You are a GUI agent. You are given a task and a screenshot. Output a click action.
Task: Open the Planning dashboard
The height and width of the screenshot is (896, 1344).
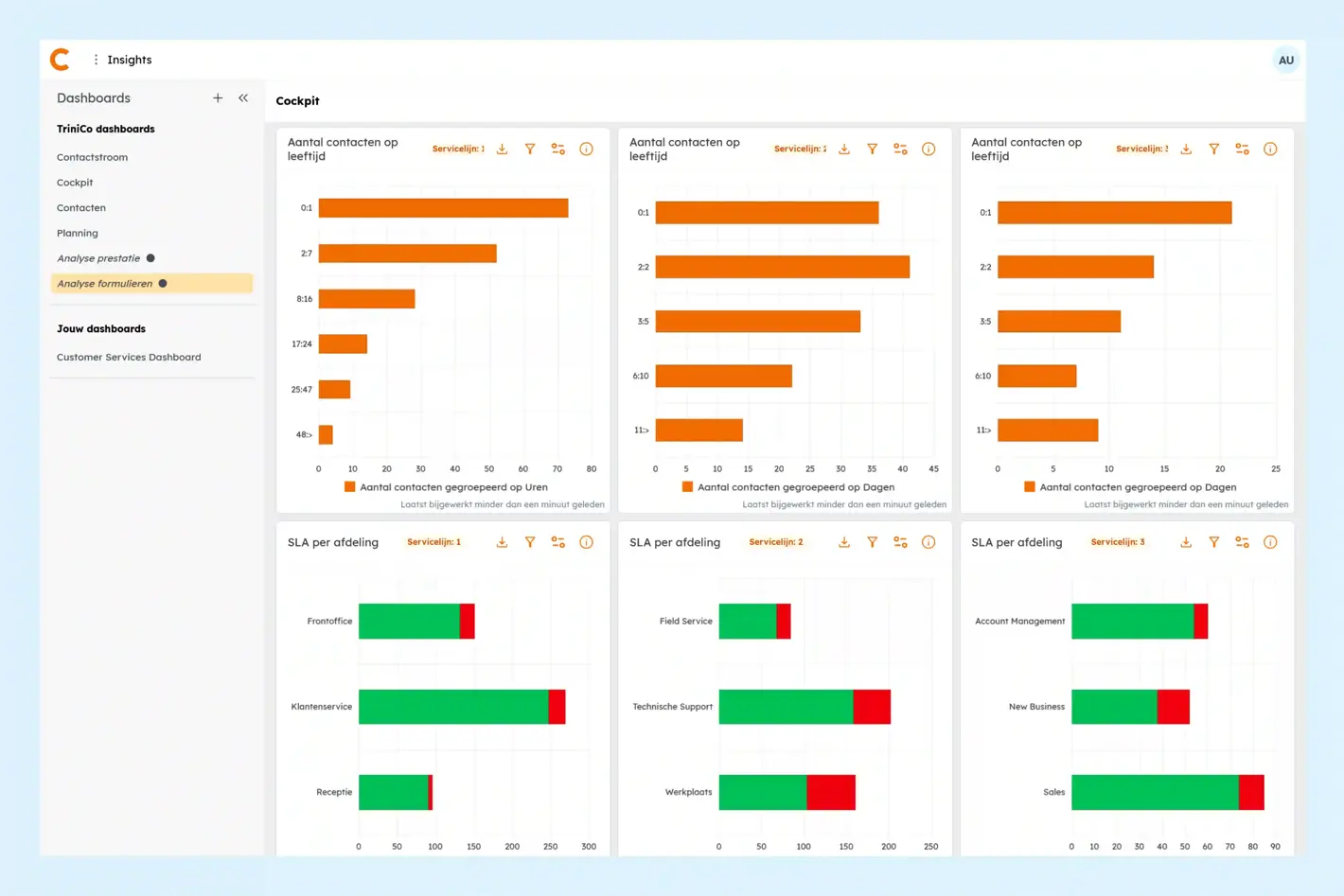coord(78,234)
